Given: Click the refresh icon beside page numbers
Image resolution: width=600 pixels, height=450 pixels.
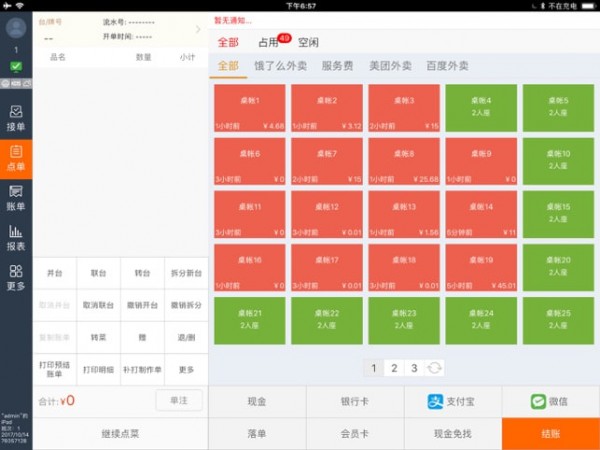Looking at the screenshot, I should 435,368.
